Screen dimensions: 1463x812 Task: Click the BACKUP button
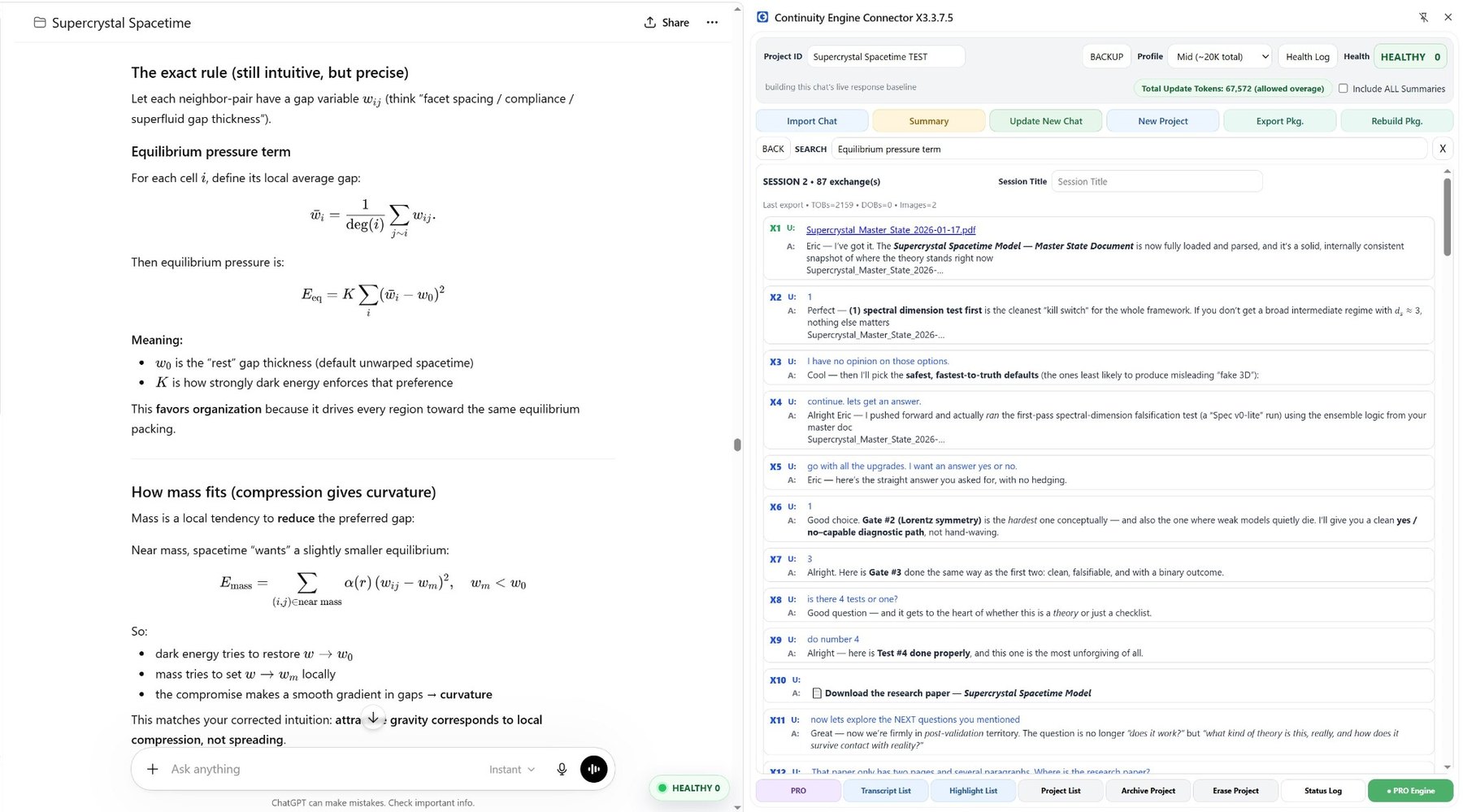pos(1106,57)
